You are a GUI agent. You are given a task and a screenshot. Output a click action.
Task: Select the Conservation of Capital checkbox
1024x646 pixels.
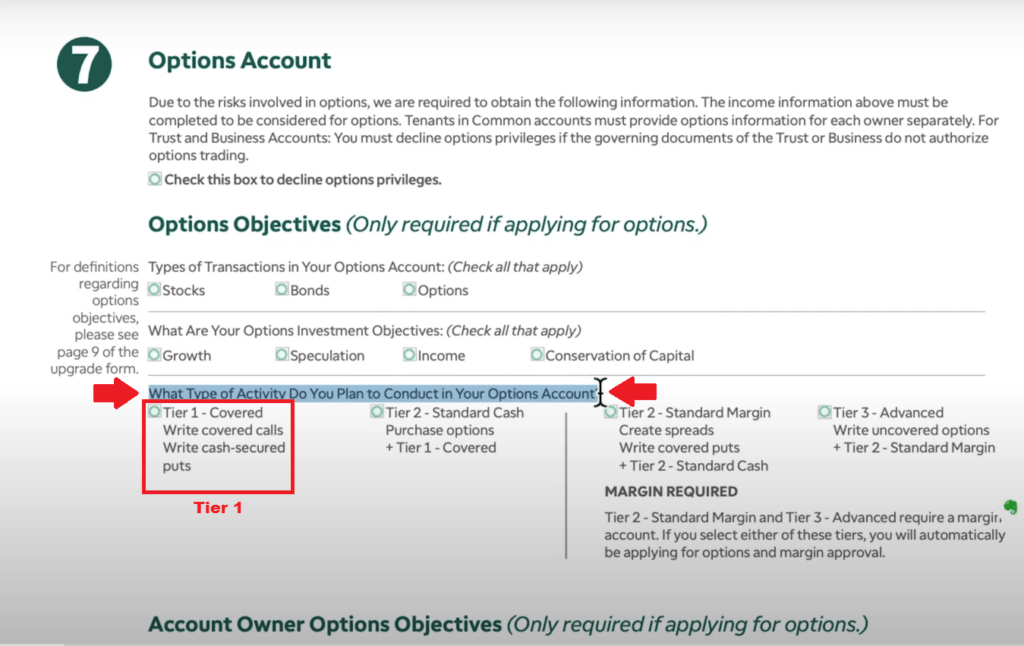[538, 355]
